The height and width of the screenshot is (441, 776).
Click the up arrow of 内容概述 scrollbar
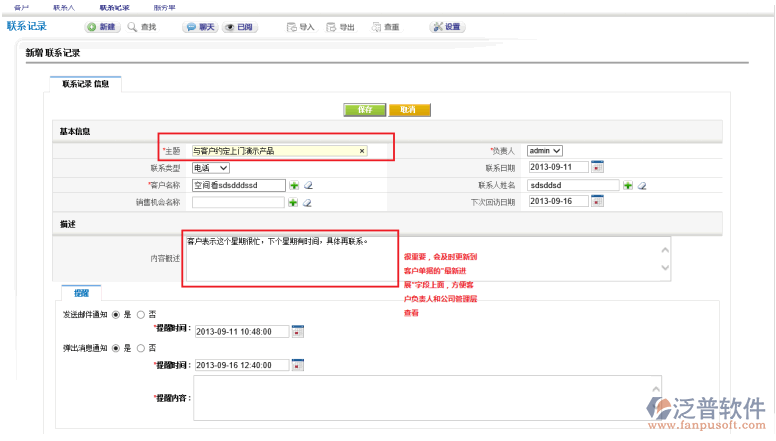click(665, 250)
